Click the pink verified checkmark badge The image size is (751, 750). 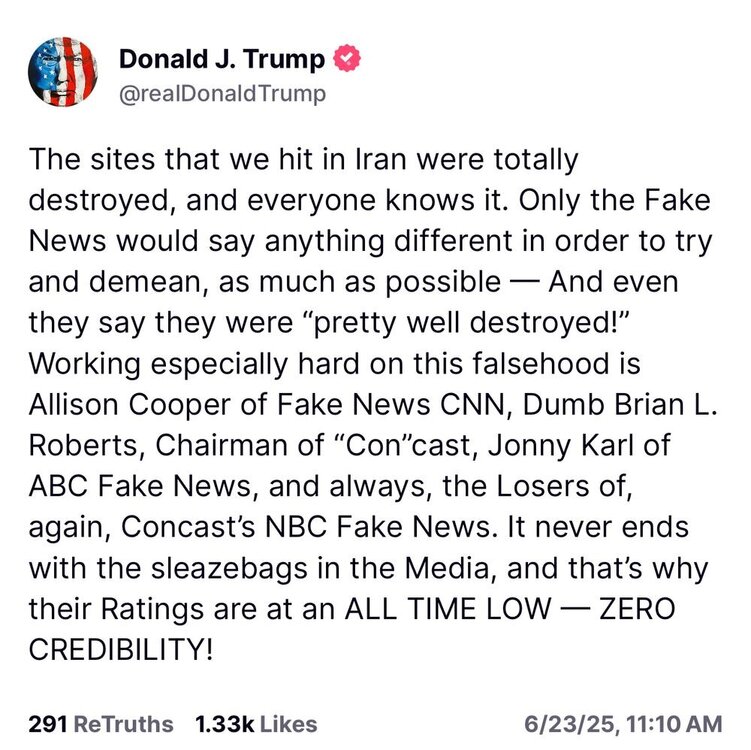(347, 58)
